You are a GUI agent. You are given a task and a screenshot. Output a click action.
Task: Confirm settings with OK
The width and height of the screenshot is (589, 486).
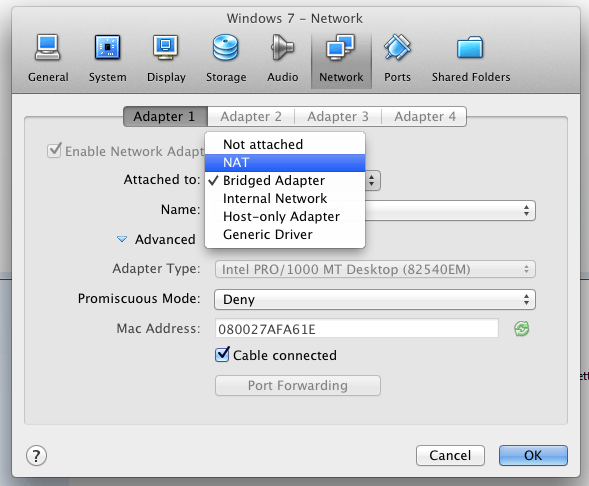tap(533, 456)
